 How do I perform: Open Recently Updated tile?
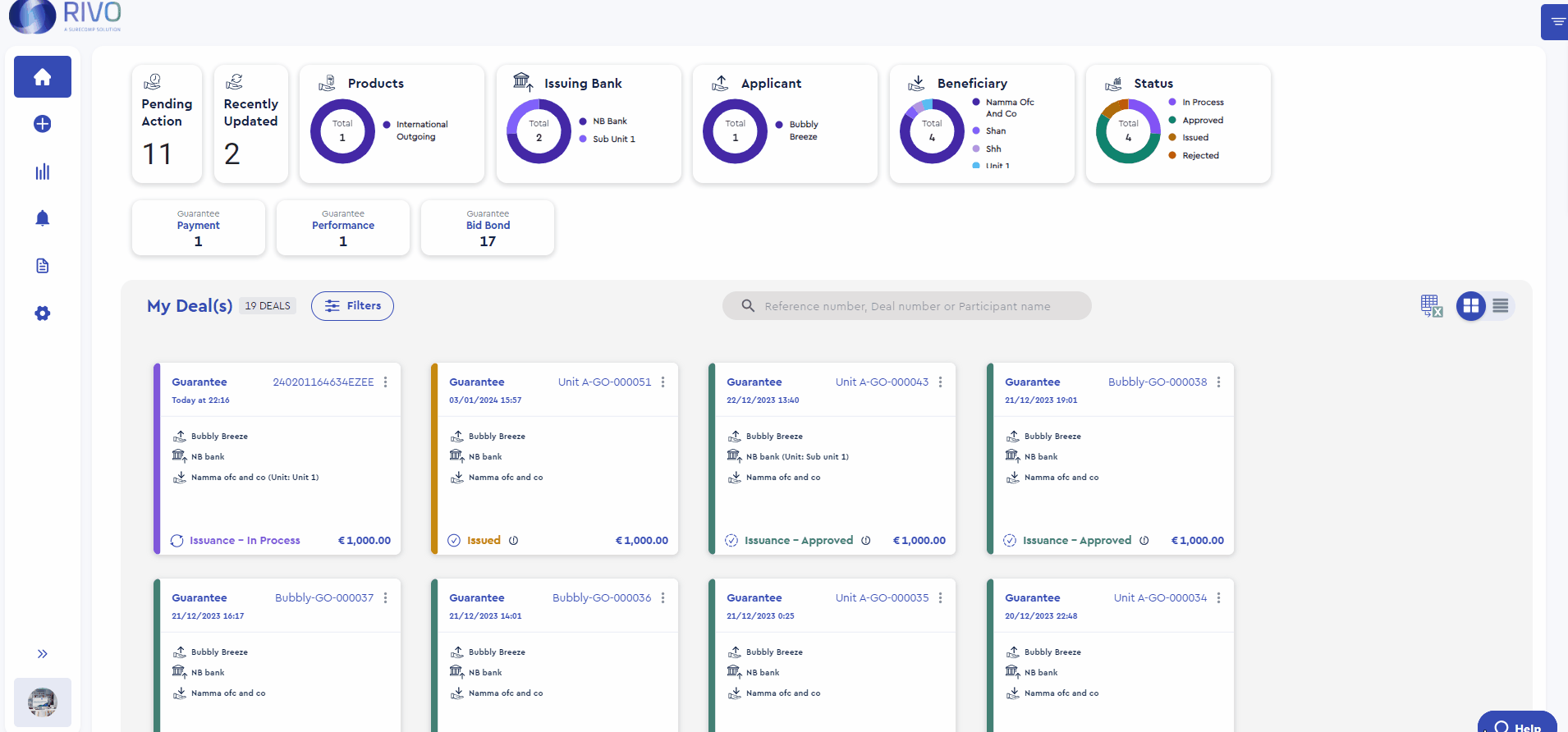pyautogui.click(x=250, y=124)
